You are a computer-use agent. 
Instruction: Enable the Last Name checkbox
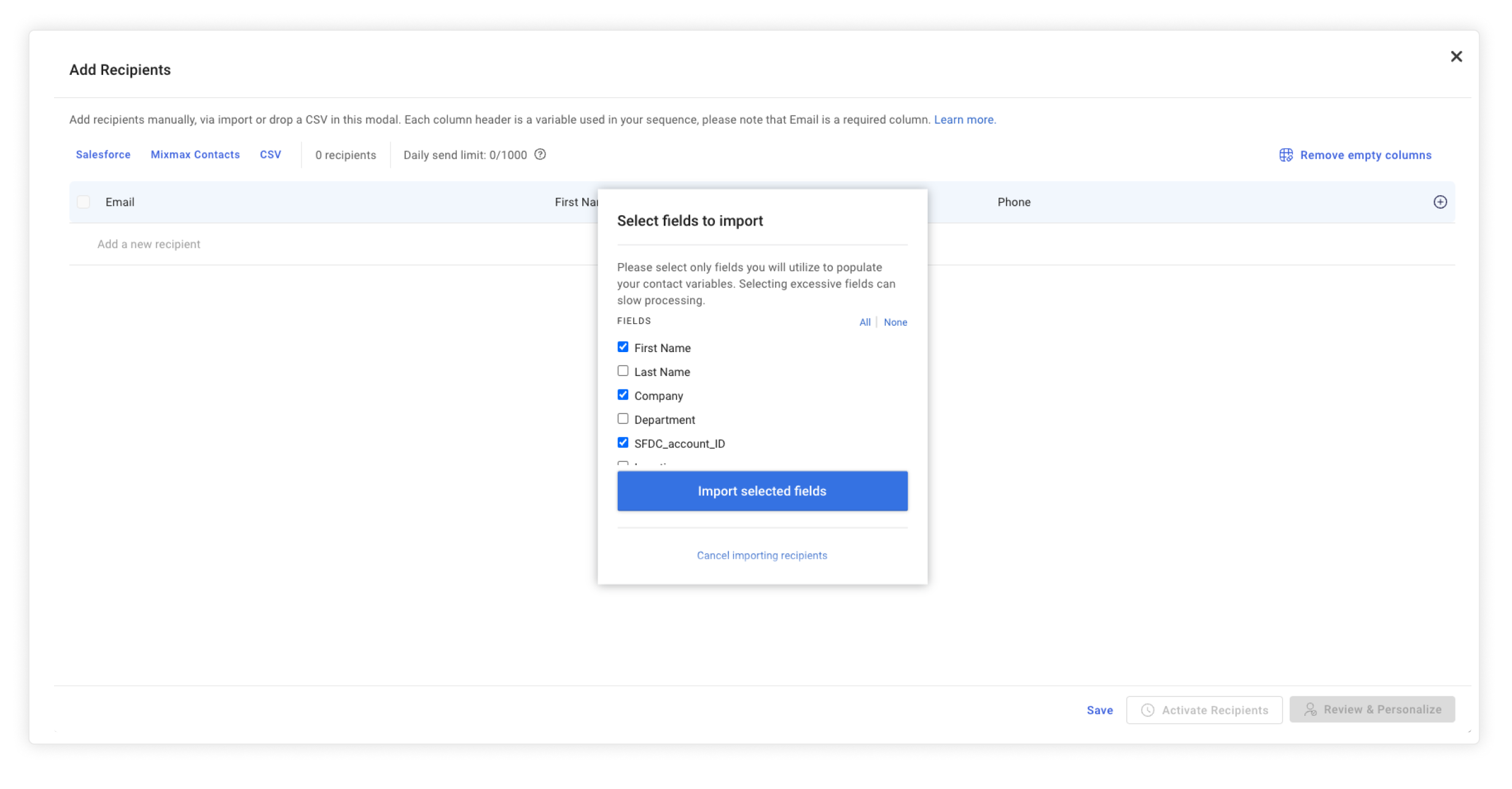[623, 371]
